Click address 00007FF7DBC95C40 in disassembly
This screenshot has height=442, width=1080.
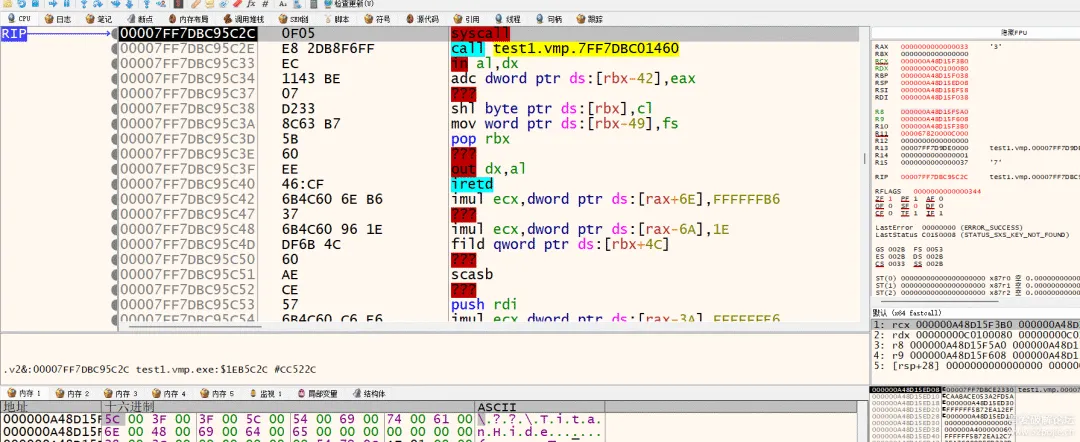pyautogui.click(x=187, y=185)
